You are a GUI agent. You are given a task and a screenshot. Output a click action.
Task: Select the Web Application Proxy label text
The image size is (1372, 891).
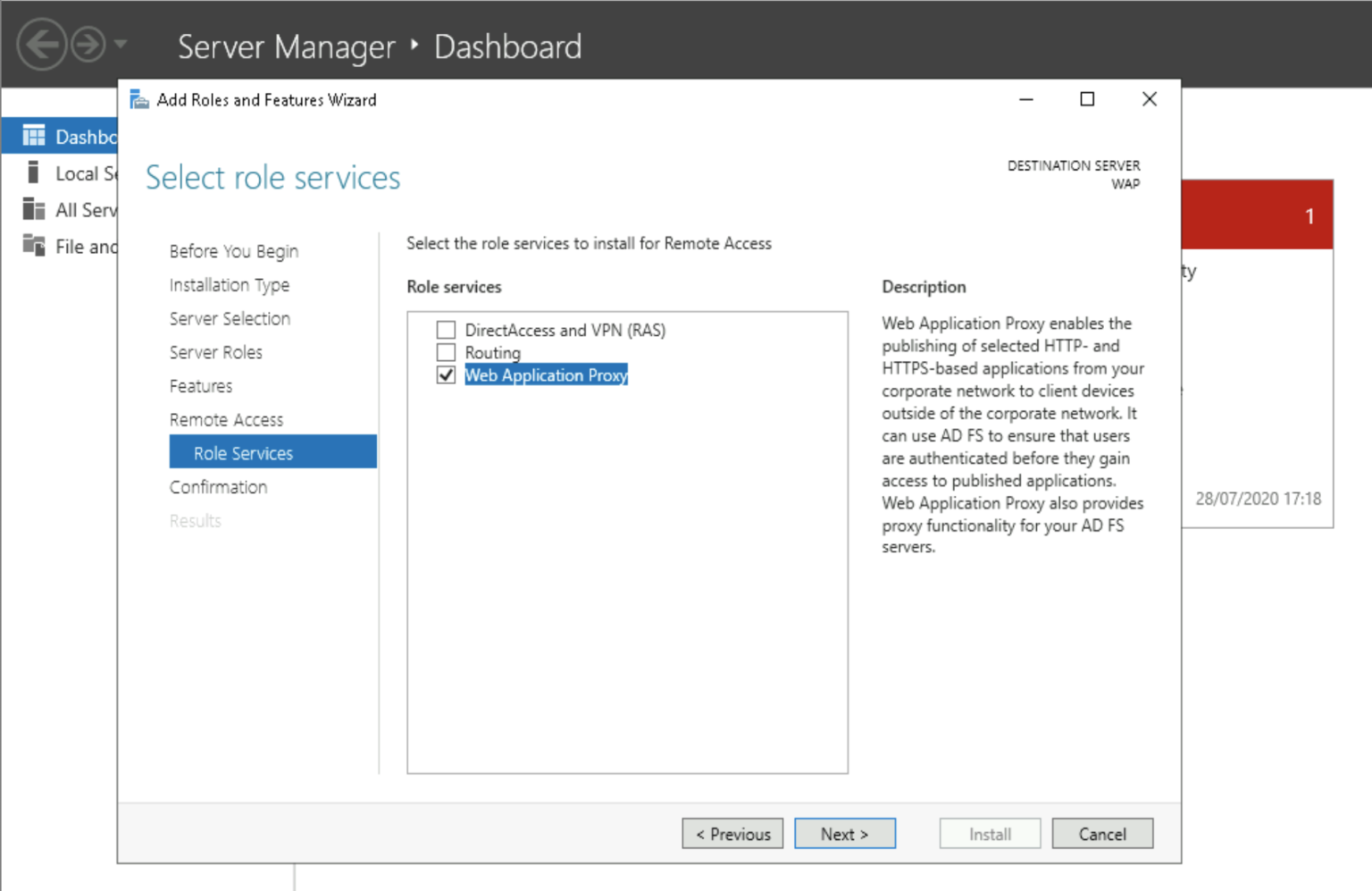(x=546, y=374)
